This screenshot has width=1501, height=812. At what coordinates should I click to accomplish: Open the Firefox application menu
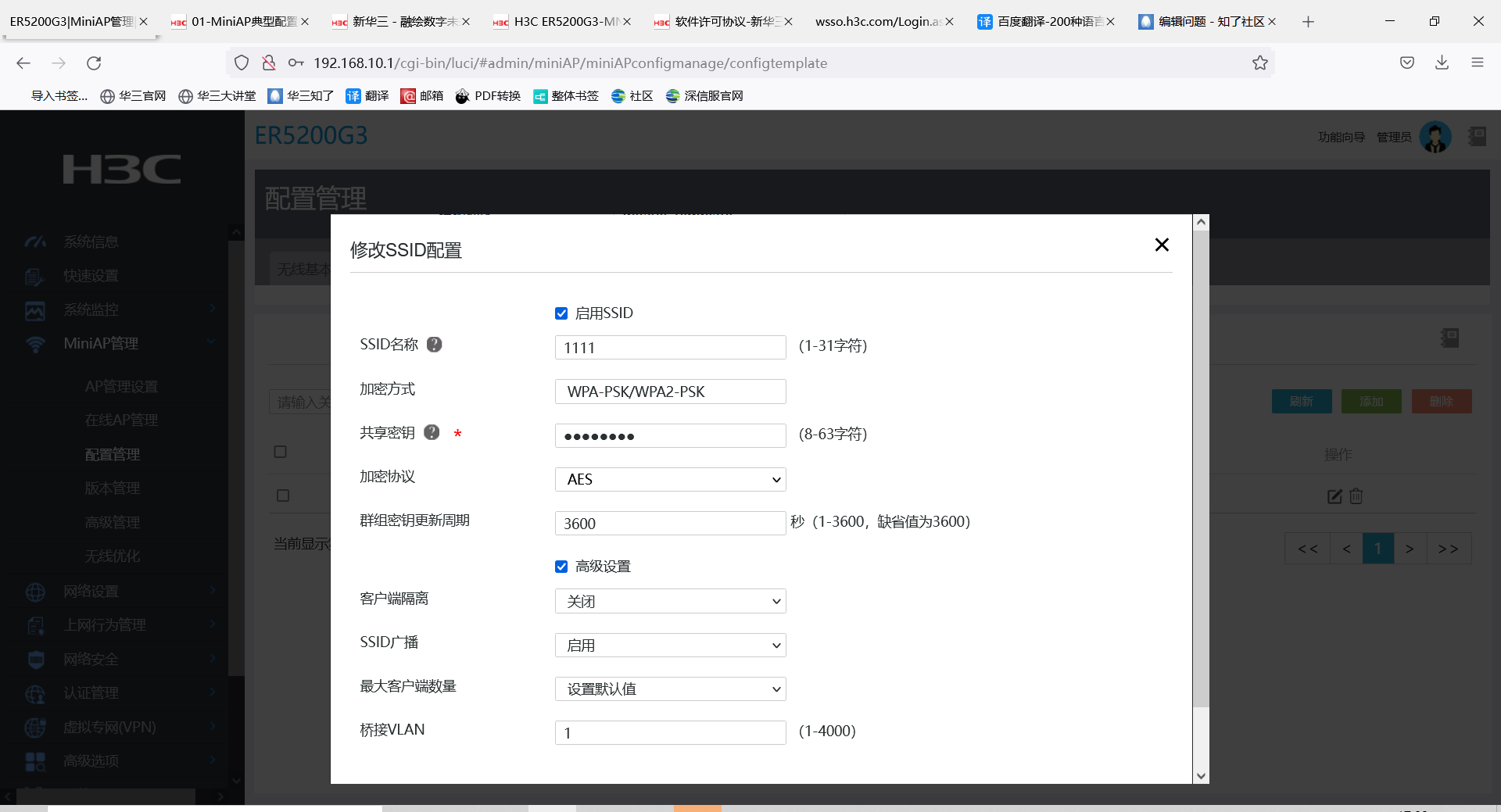point(1478,63)
